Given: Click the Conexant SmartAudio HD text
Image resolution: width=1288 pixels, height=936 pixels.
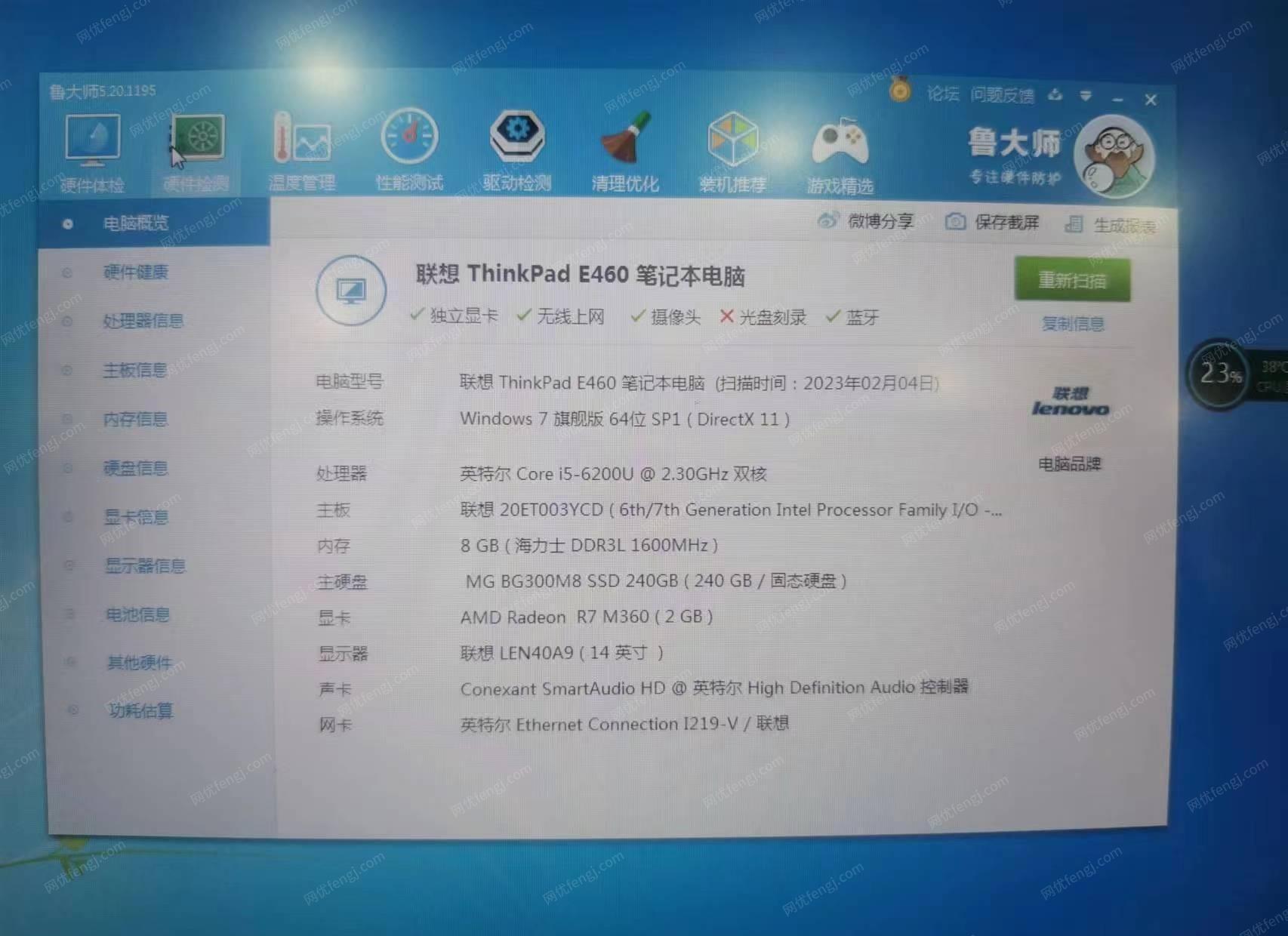Looking at the screenshot, I should [714, 688].
